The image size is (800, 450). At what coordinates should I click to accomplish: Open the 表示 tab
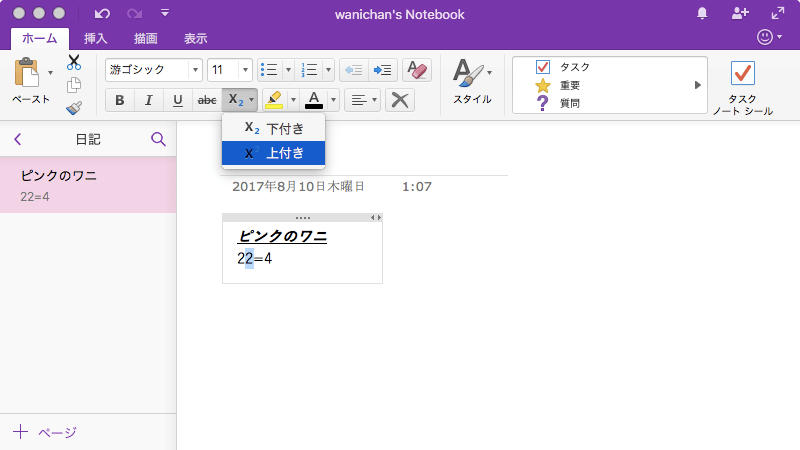[x=195, y=38]
